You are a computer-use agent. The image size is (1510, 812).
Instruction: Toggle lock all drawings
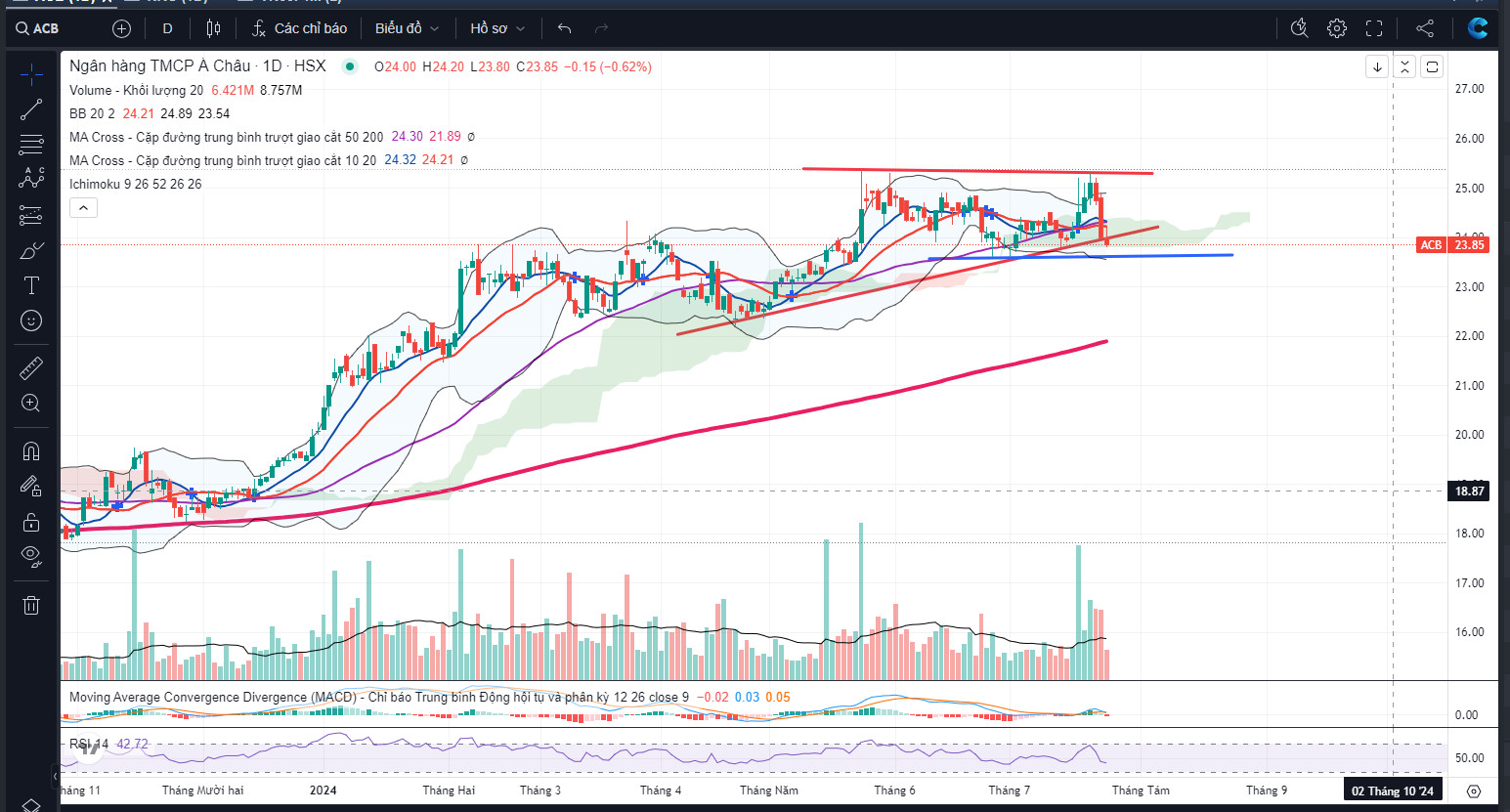coord(31,522)
